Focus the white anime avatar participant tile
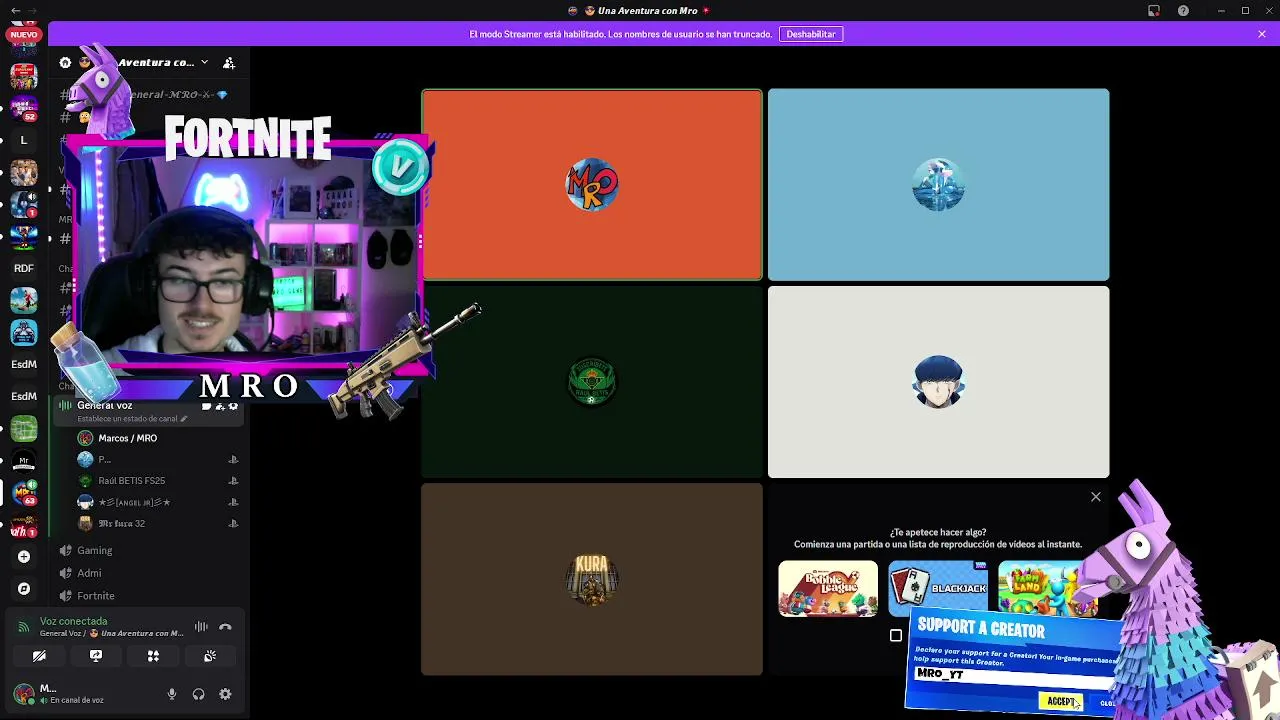The width and height of the screenshot is (1280, 720). click(938, 382)
